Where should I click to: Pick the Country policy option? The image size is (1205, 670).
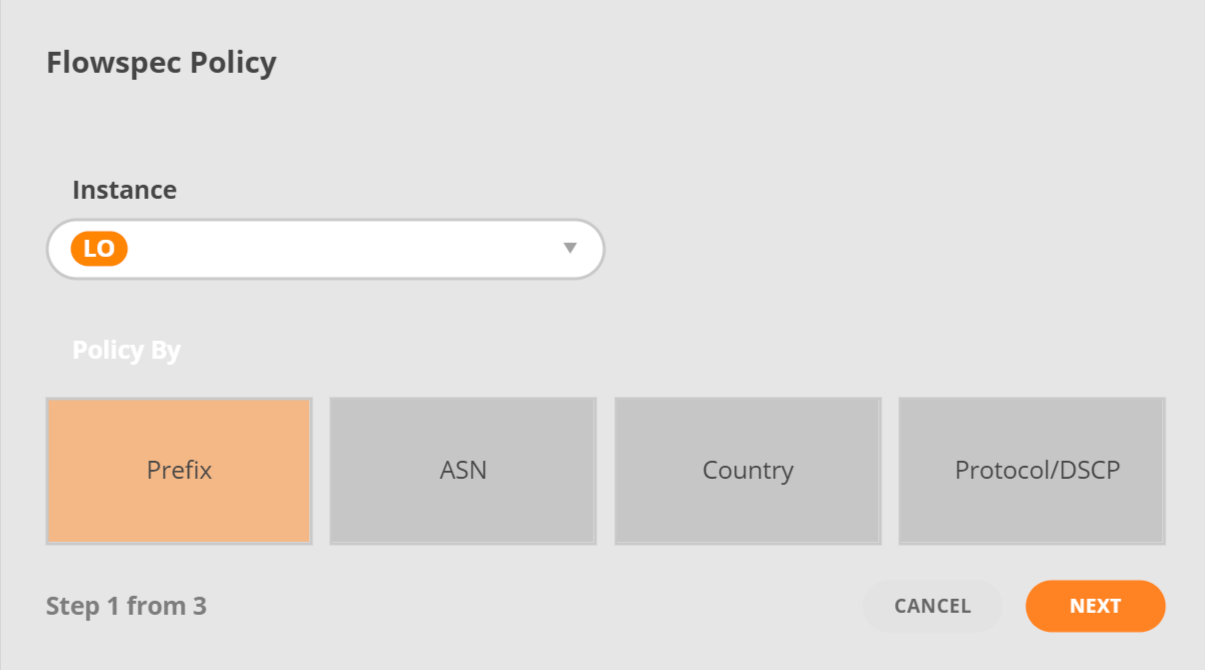(x=748, y=471)
